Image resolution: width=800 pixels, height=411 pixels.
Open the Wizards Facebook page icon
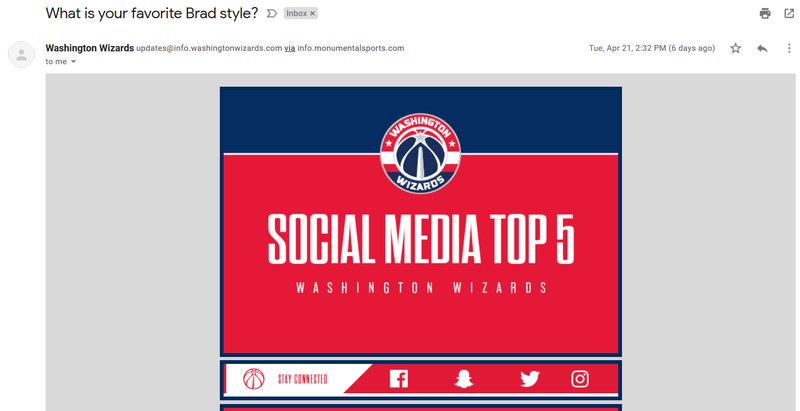click(x=398, y=379)
